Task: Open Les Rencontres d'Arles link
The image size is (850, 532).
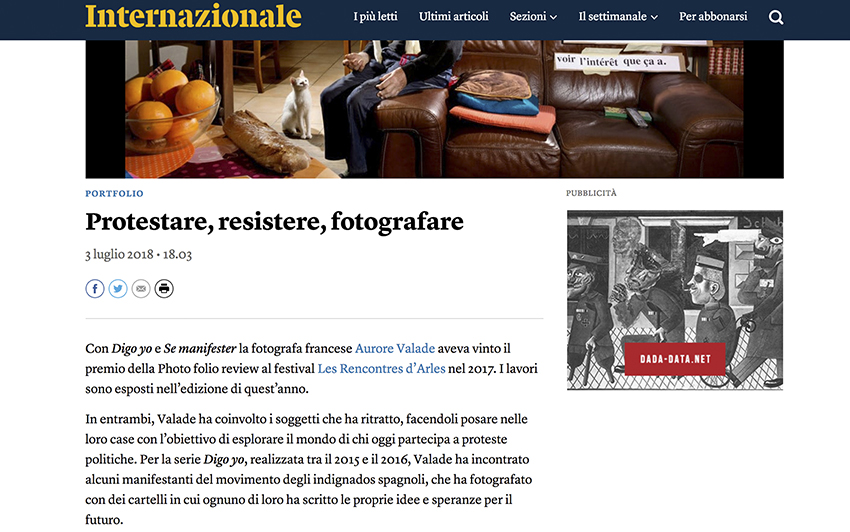Action: (381, 369)
